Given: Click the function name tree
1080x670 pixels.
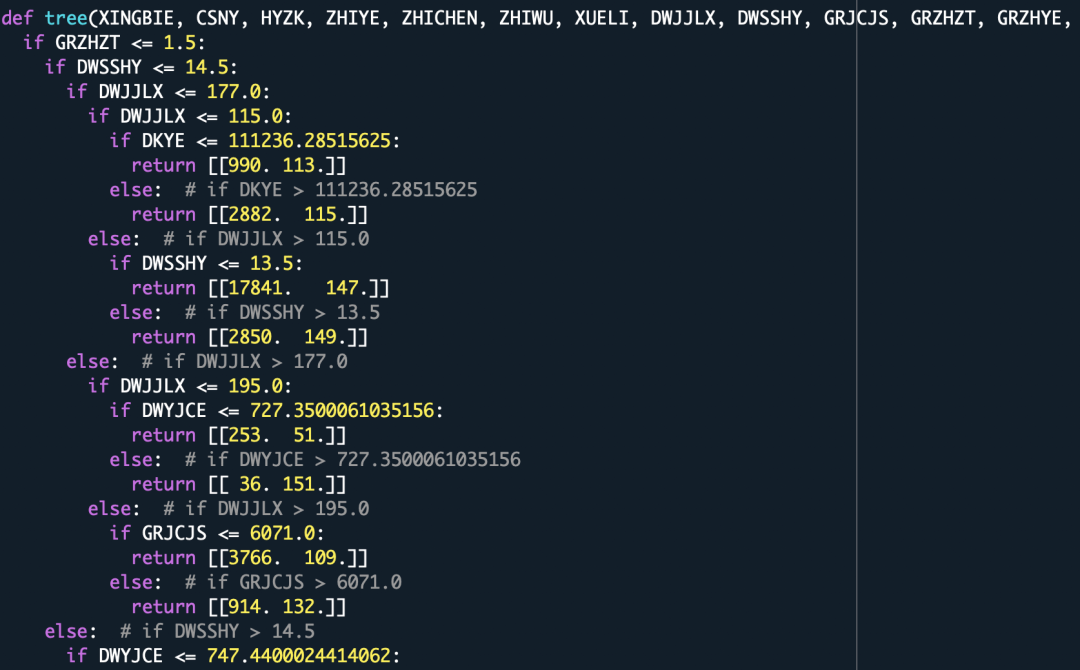Looking at the screenshot, I should 66,18.
